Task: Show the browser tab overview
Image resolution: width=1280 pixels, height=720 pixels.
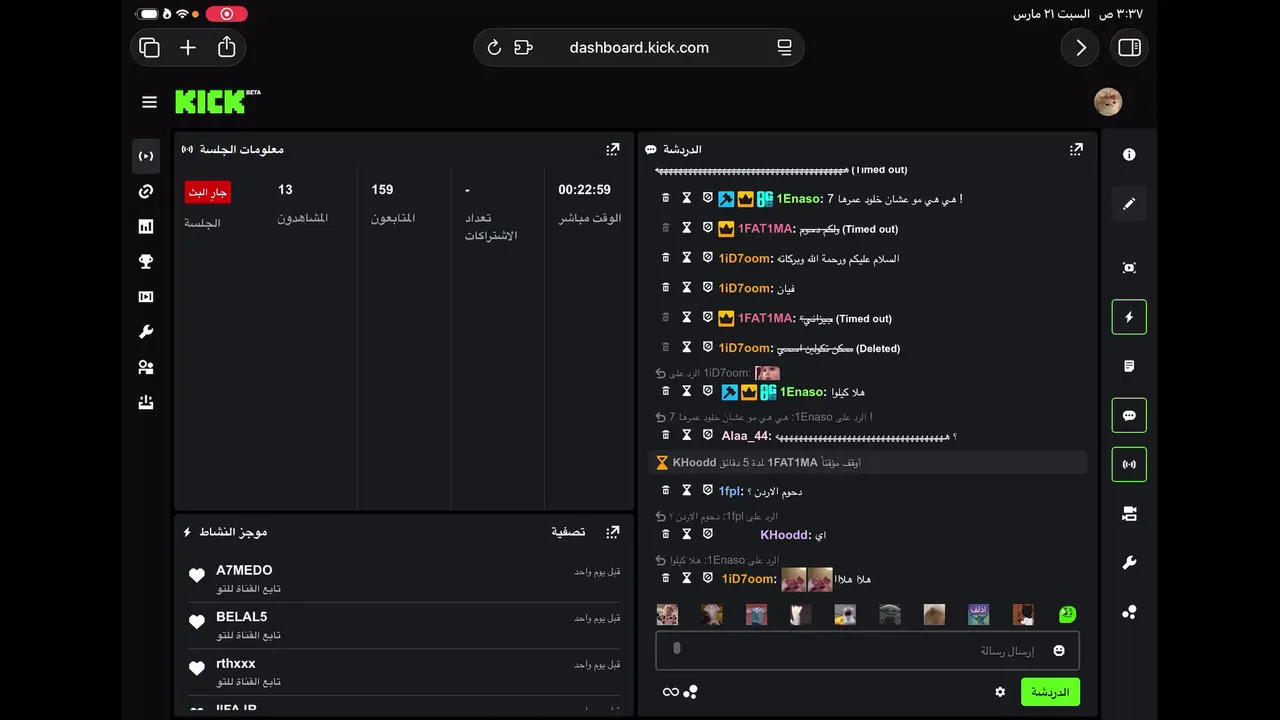Action: [x=150, y=47]
